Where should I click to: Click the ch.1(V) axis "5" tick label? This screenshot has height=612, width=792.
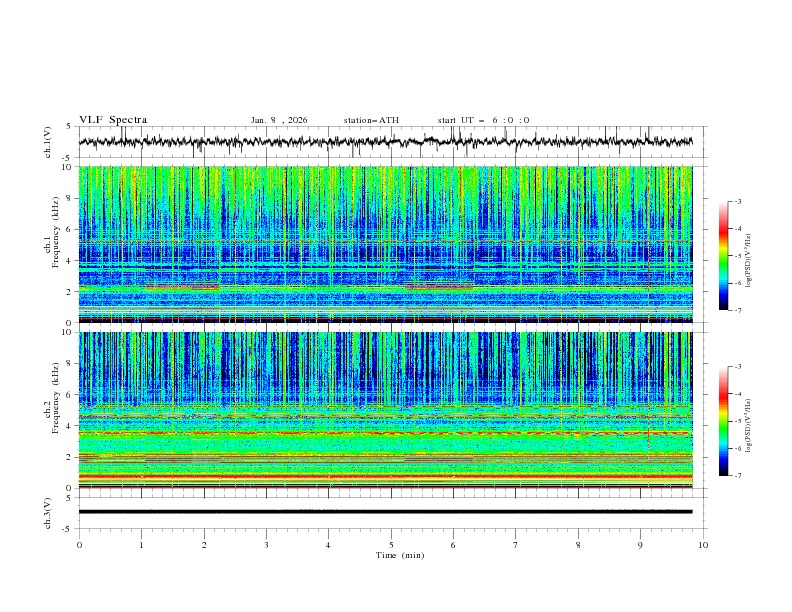pos(69,127)
